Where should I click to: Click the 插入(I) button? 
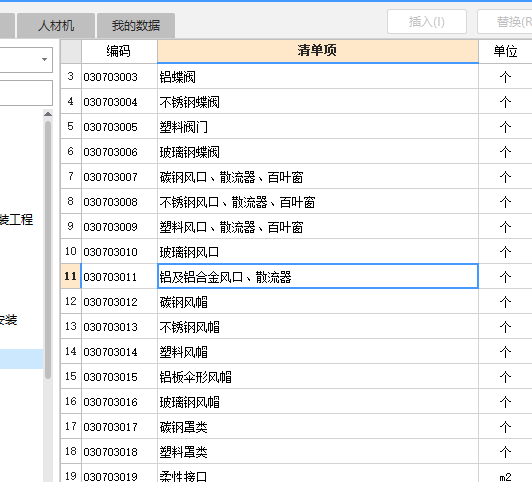click(x=426, y=22)
